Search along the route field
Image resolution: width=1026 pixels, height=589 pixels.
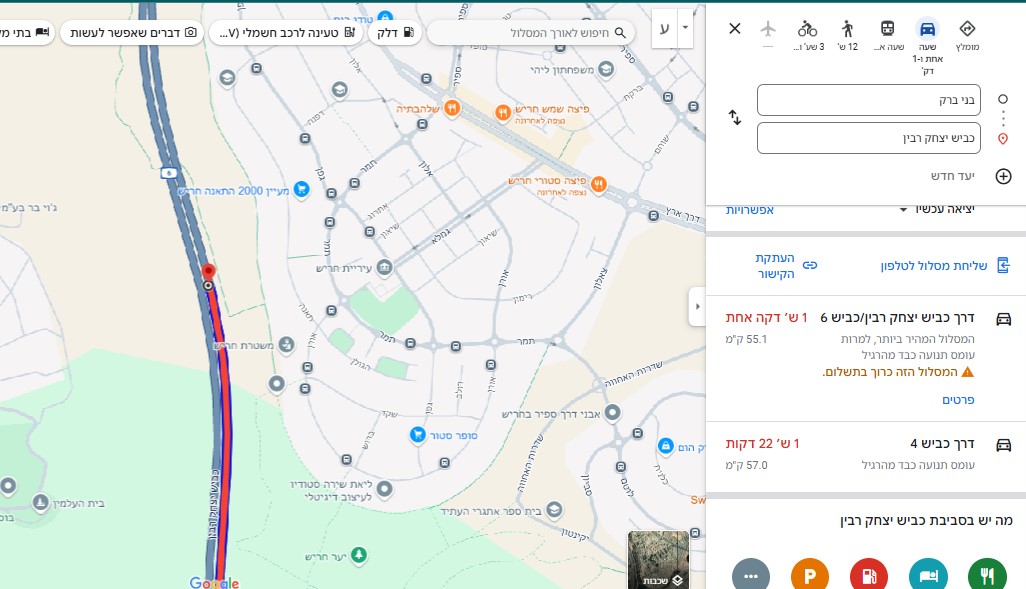(531, 33)
